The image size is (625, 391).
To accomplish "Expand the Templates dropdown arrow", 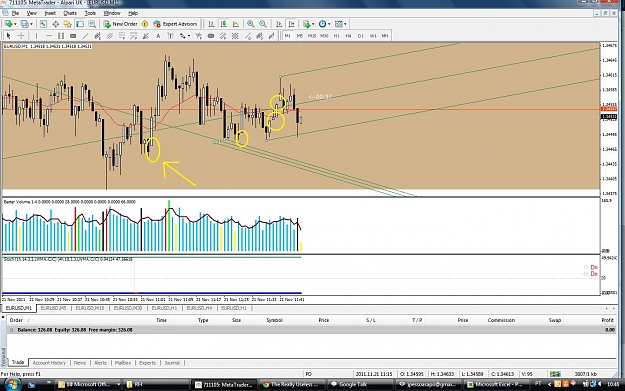I will click(345, 24).
